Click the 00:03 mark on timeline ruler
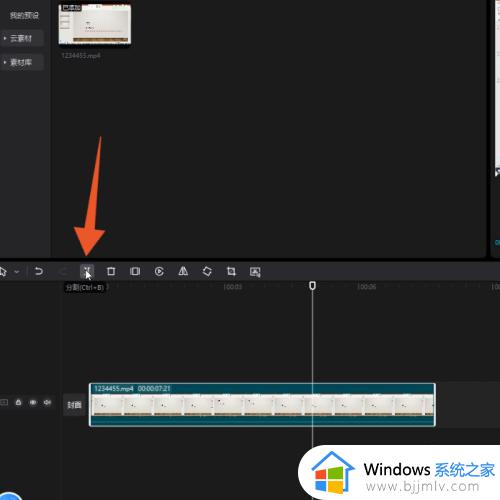The height and width of the screenshot is (500, 500). point(233,287)
